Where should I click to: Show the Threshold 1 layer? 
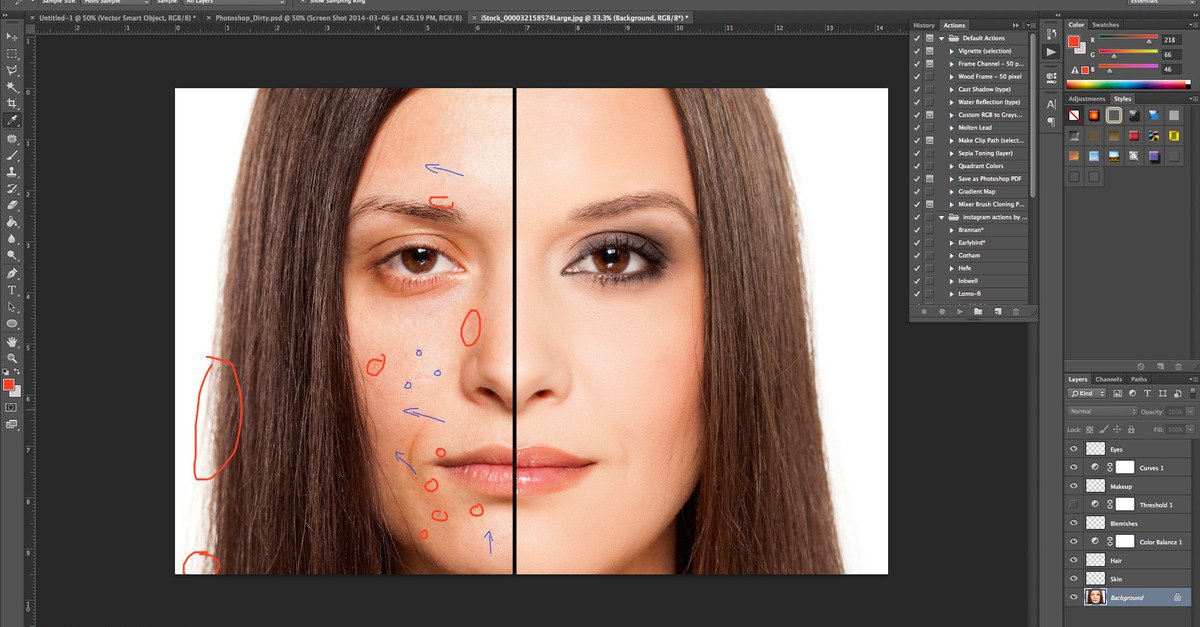(x=1074, y=505)
